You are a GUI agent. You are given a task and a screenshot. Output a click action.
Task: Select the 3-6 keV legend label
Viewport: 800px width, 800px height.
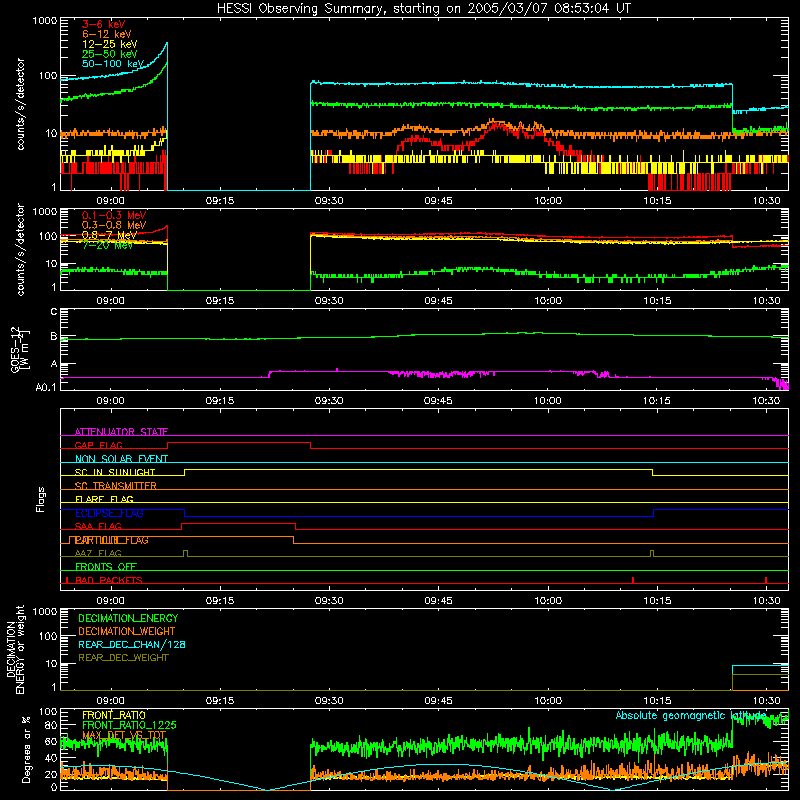click(104, 24)
